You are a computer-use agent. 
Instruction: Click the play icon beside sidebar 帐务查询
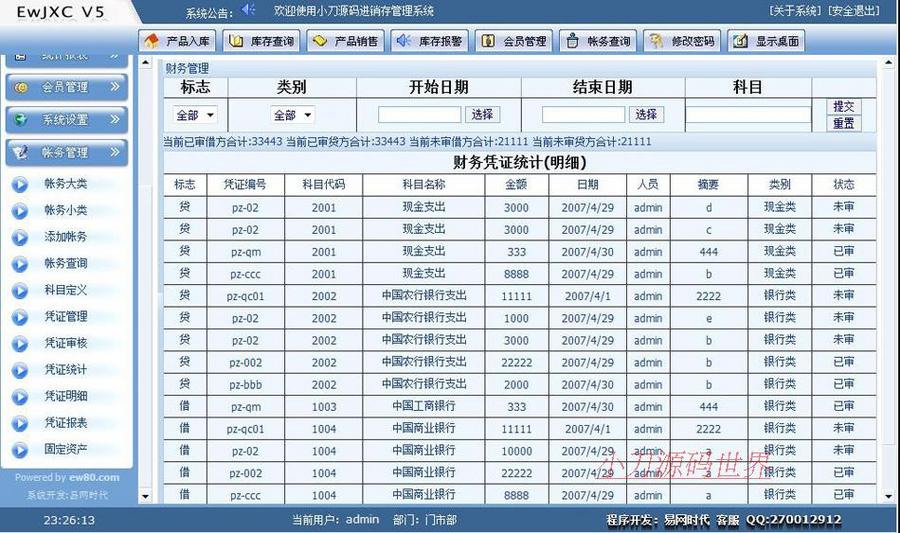tap(20, 264)
